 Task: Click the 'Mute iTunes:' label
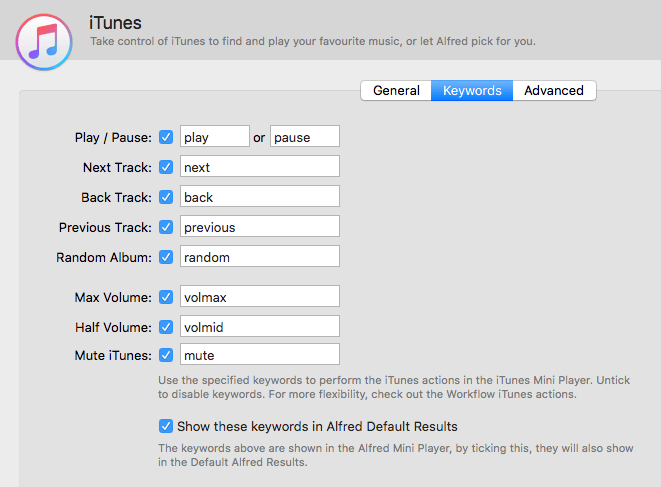tap(113, 355)
